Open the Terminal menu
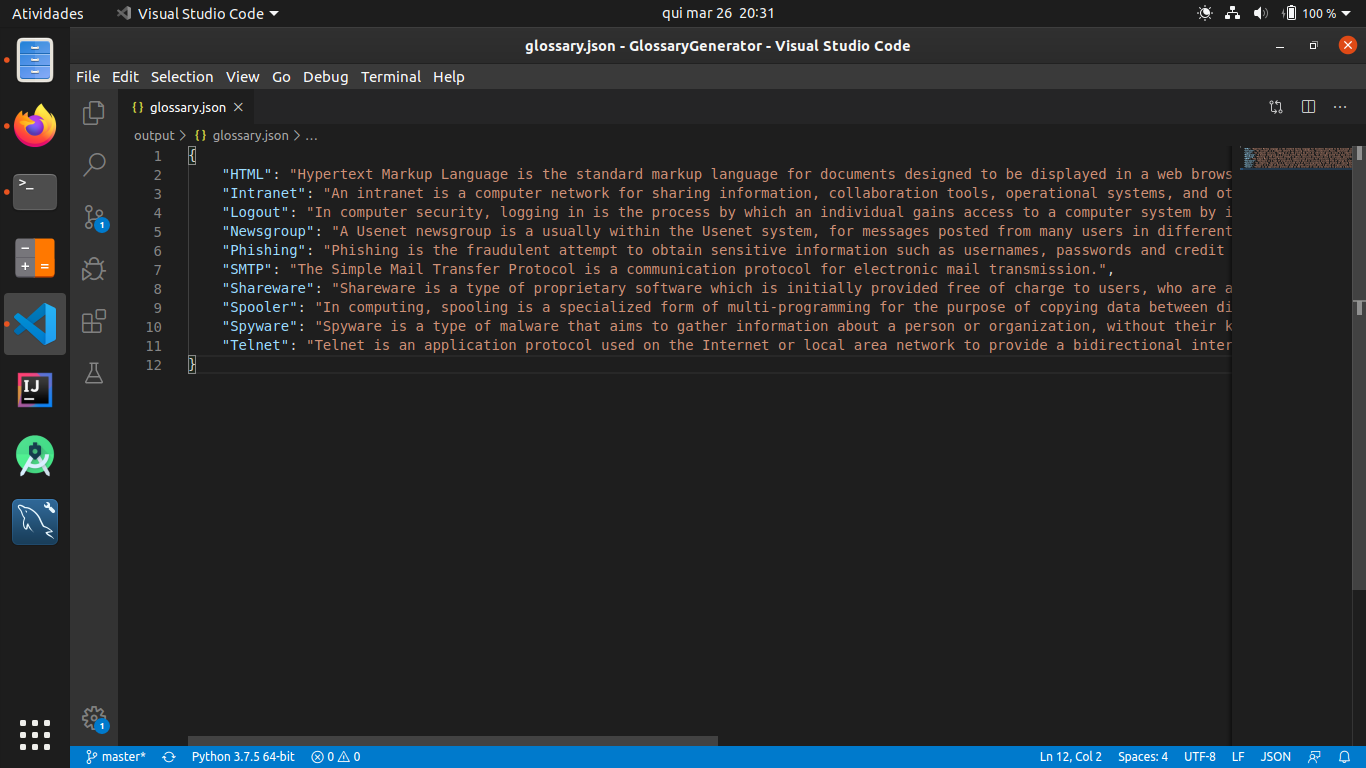The width and height of the screenshot is (1366, 768). [x=391, y=77]
